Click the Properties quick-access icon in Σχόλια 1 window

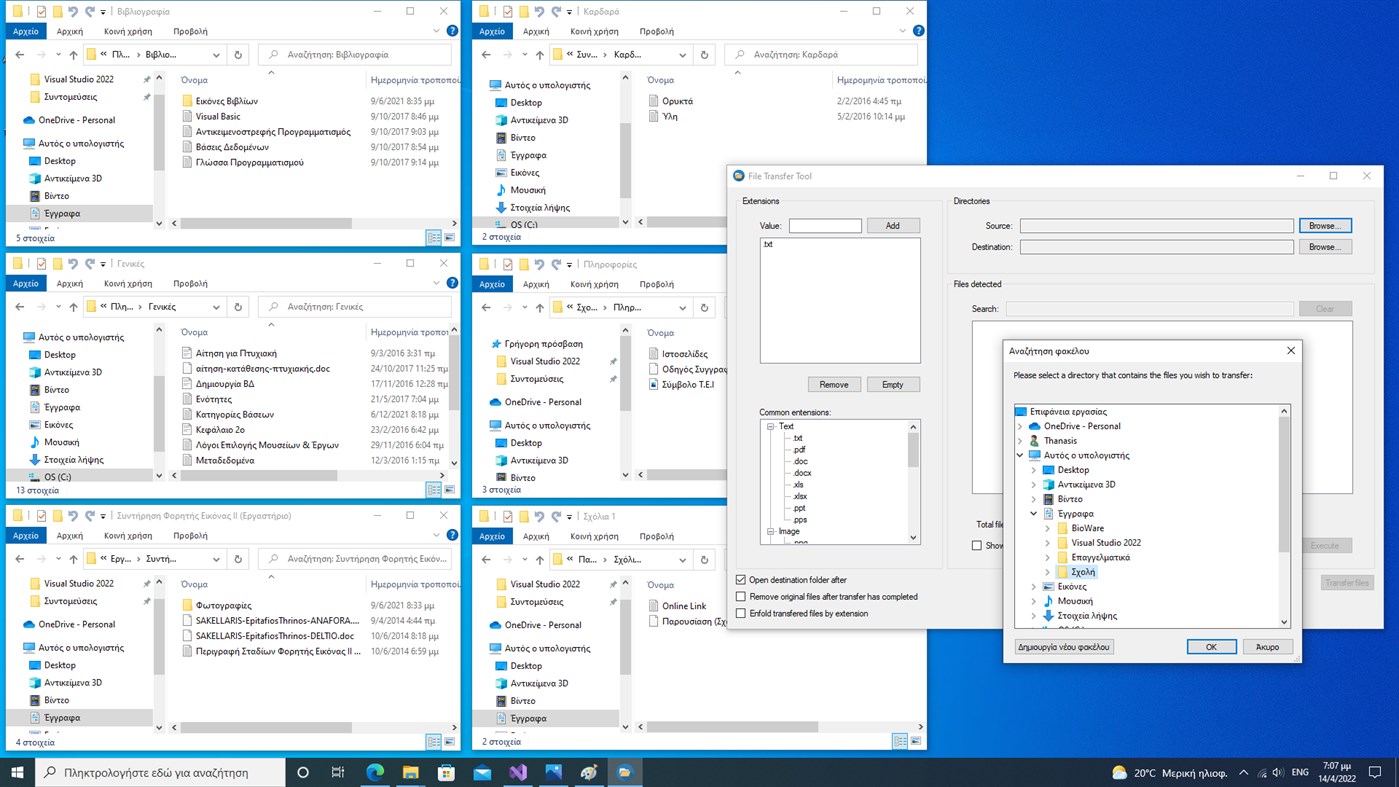point(507,516)
